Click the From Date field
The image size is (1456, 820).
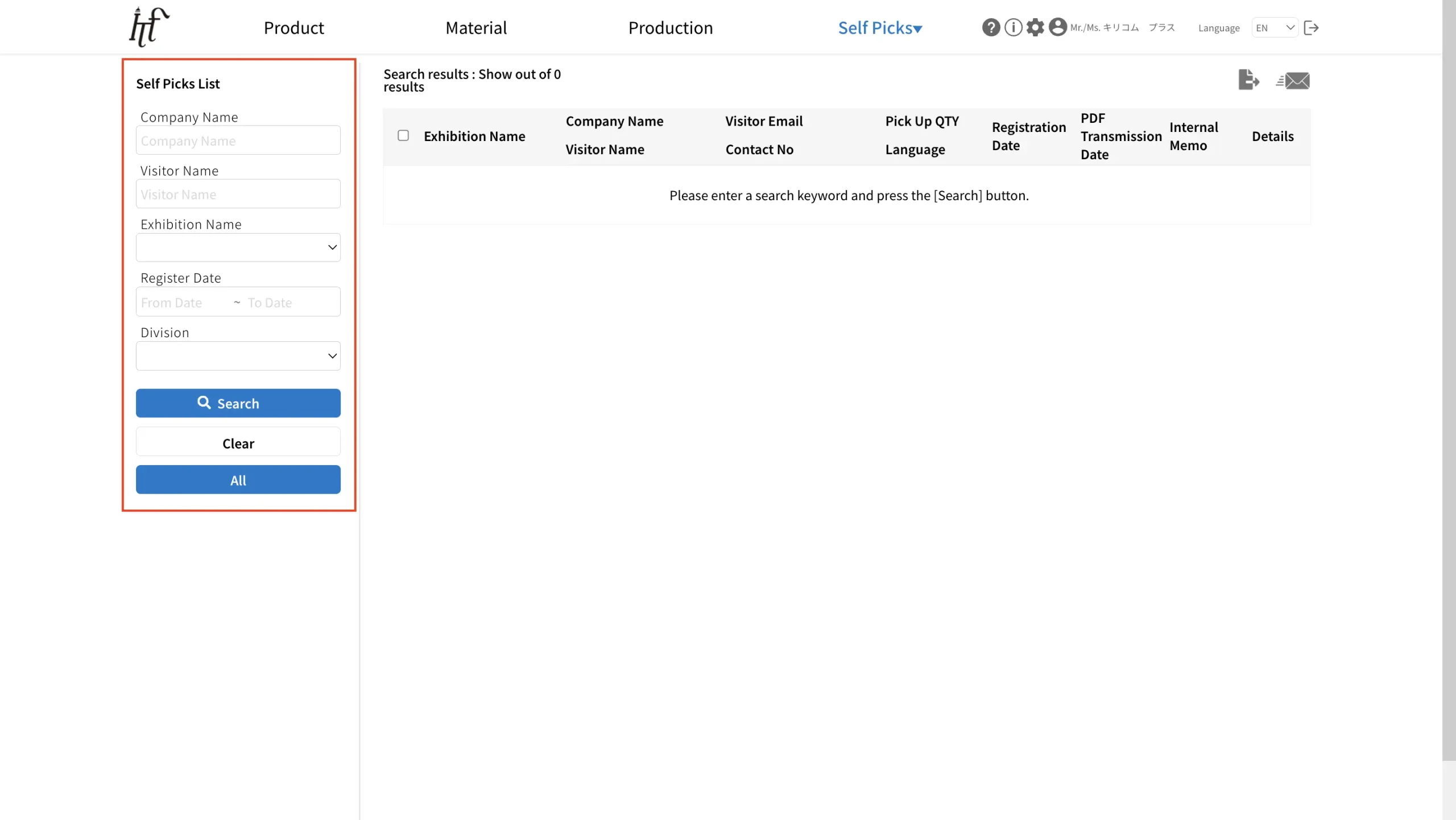click(x=183, y=302)
